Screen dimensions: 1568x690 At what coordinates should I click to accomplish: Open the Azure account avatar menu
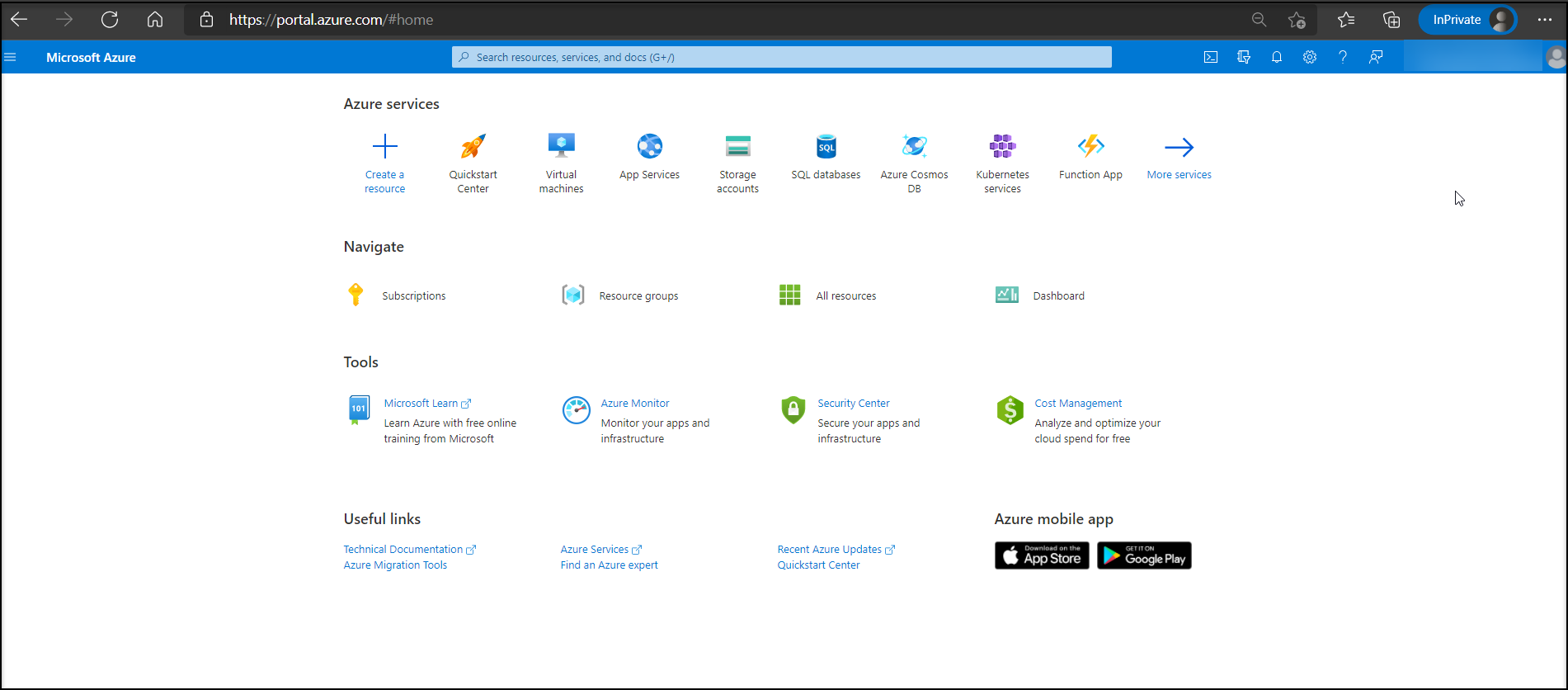pos(1556,57)
